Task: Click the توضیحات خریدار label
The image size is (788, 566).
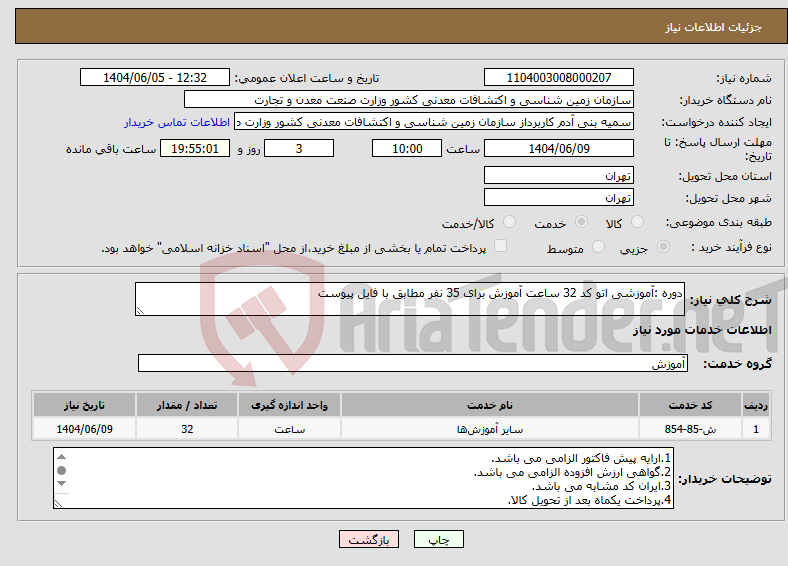Action: click(725, 479)
